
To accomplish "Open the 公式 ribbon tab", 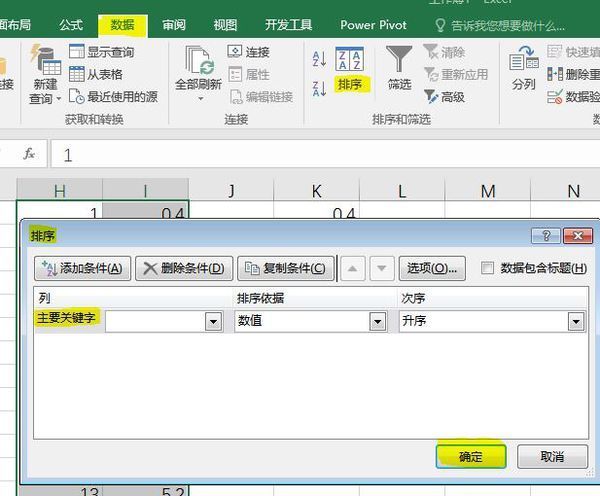I will click(x=71, y=25).
